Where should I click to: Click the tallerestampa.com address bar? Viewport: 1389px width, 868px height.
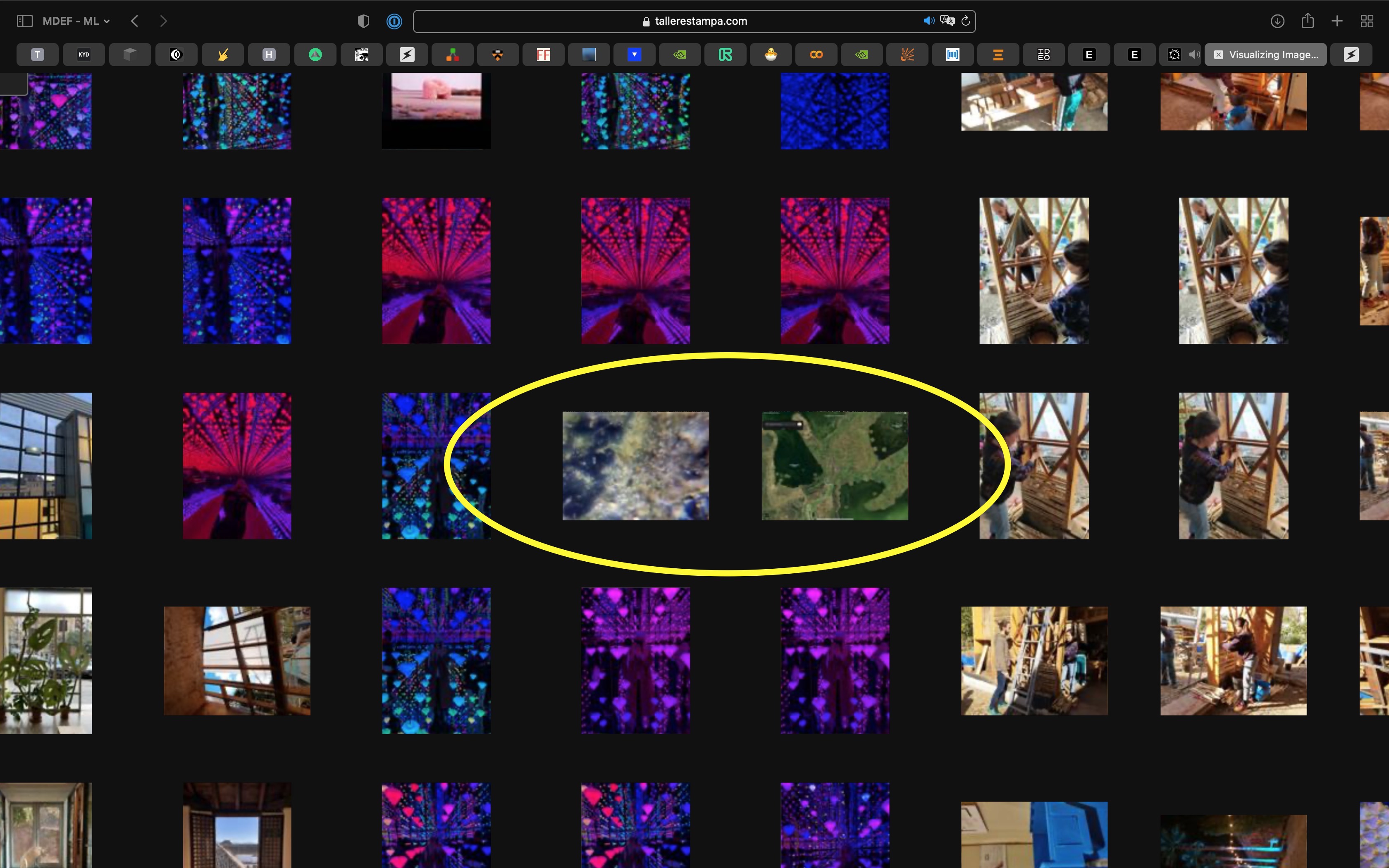point(700,21)
